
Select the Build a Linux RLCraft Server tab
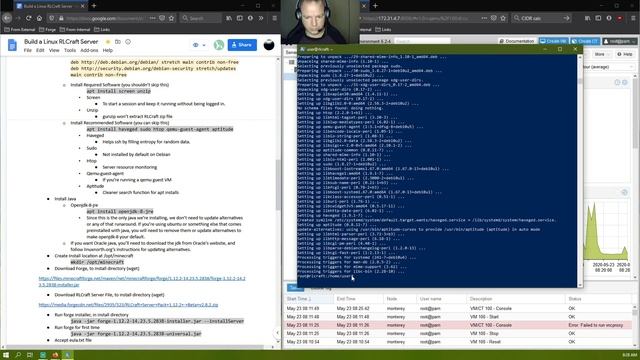tap(51, 6)
